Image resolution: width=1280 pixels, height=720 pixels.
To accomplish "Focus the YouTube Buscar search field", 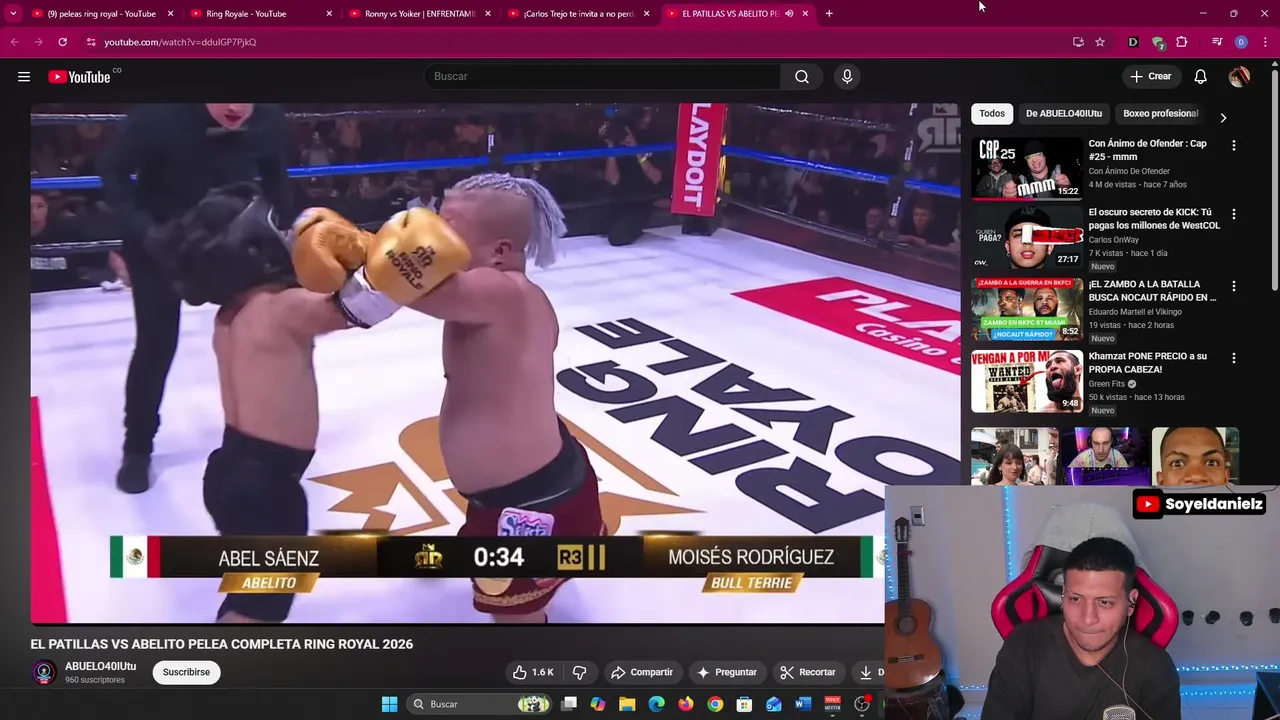I will [603, 77].
